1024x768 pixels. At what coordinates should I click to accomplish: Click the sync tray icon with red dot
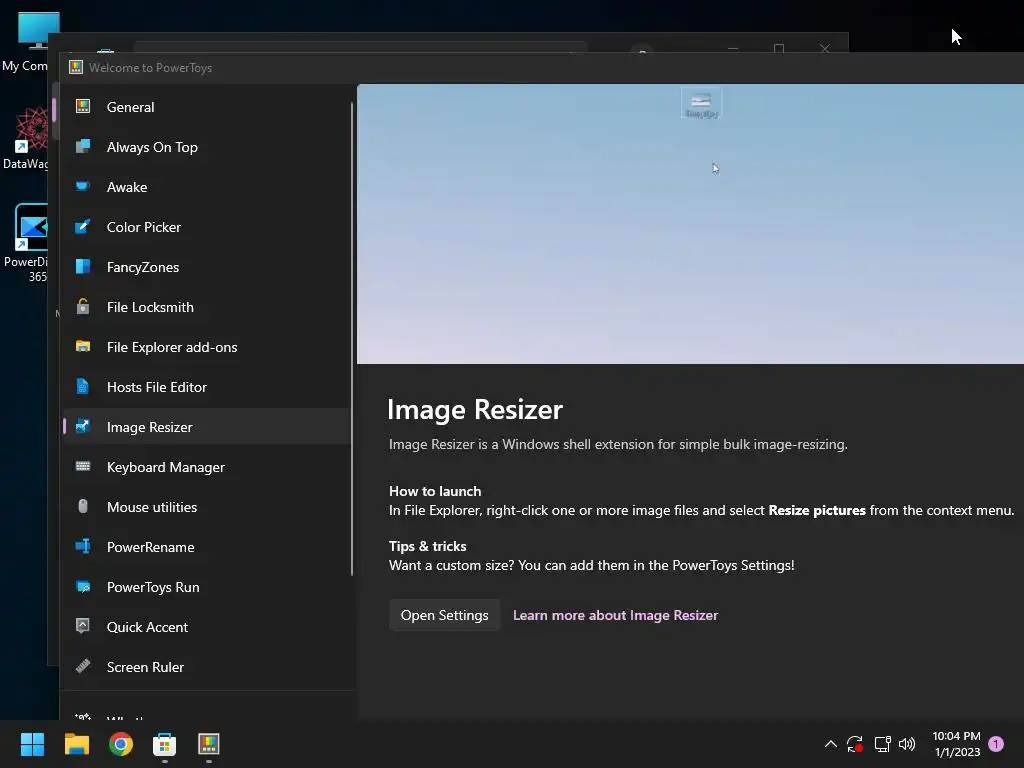coord(855,744)
